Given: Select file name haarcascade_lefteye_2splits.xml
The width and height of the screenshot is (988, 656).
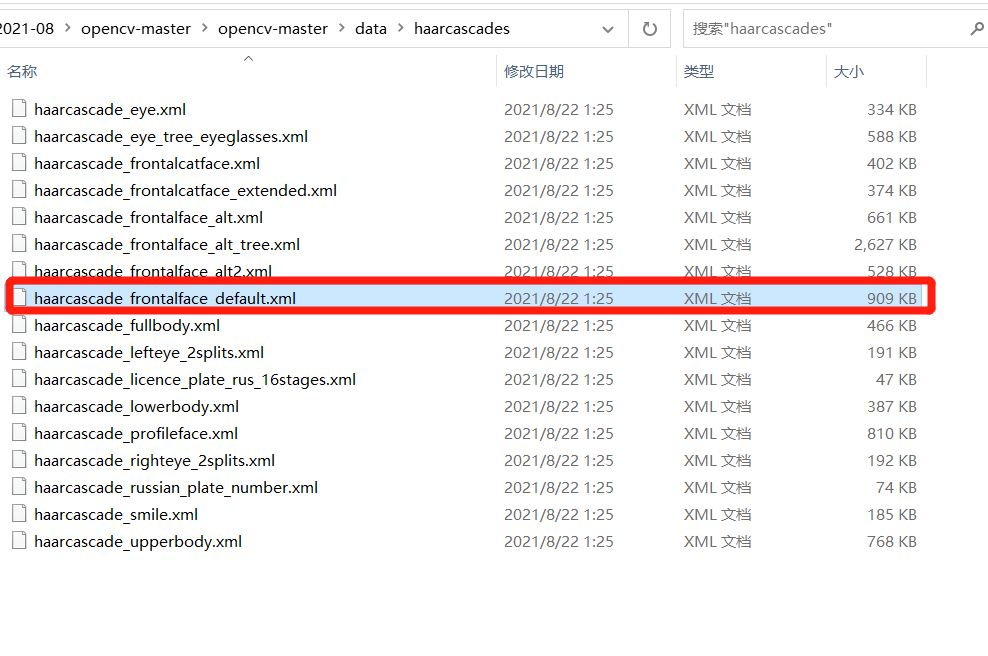Looking at the screenshot, I should pos(149,353).
